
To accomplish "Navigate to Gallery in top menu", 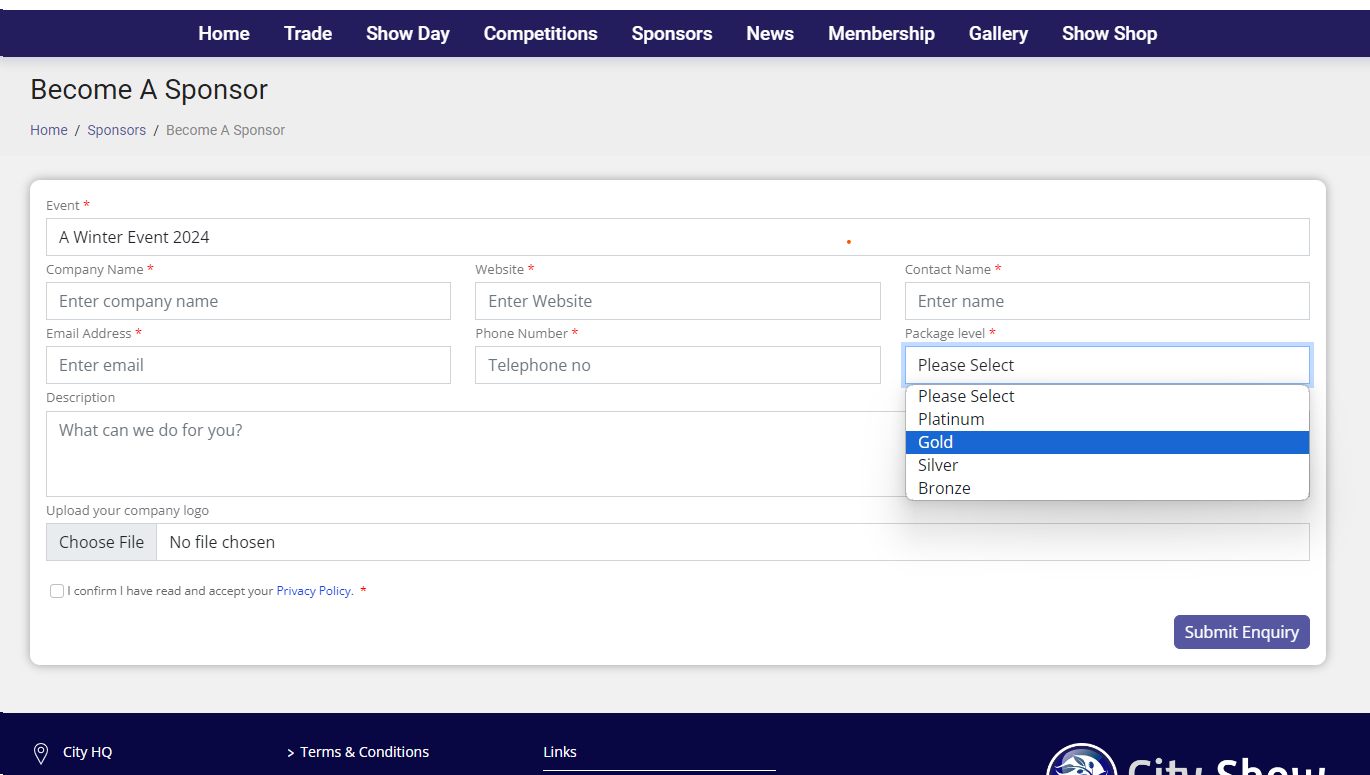I will 998,34.
